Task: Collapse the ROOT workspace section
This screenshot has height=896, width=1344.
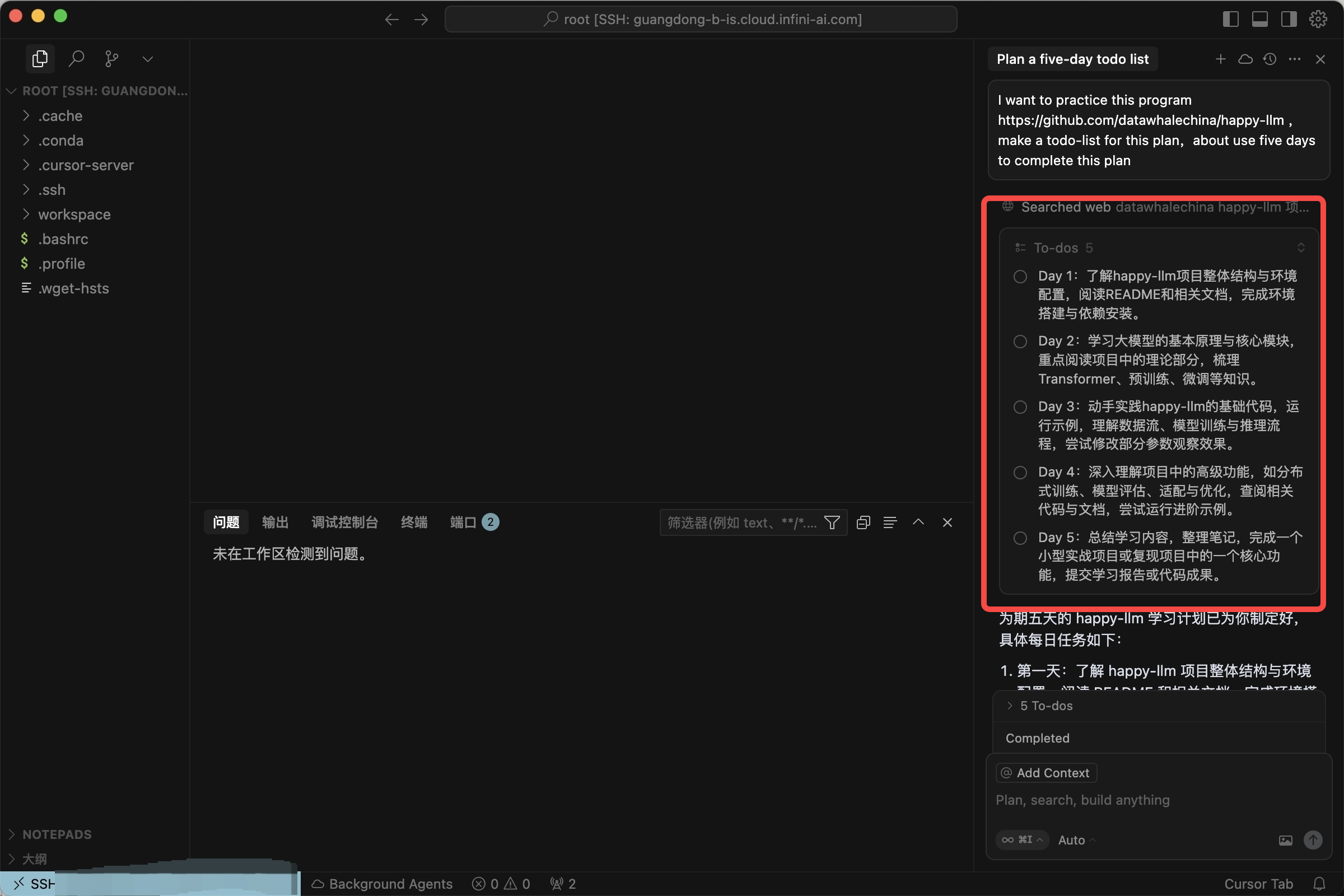Action: coord(95,91)
